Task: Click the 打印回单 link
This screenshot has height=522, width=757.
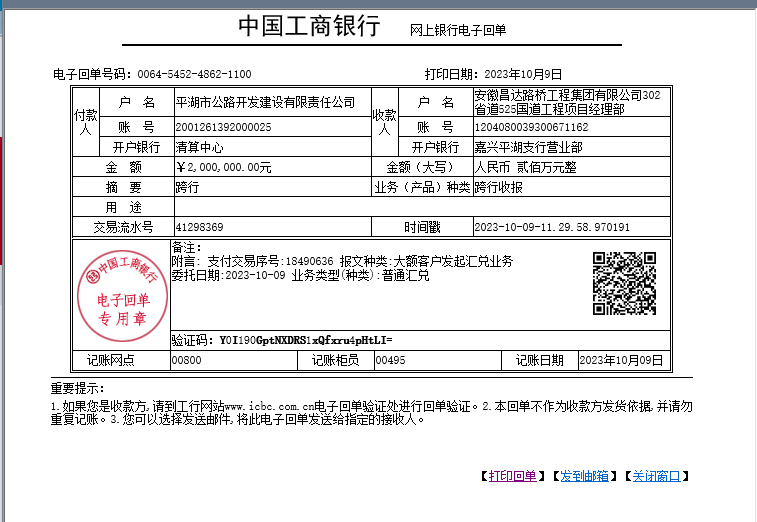Action: [512, 476]
